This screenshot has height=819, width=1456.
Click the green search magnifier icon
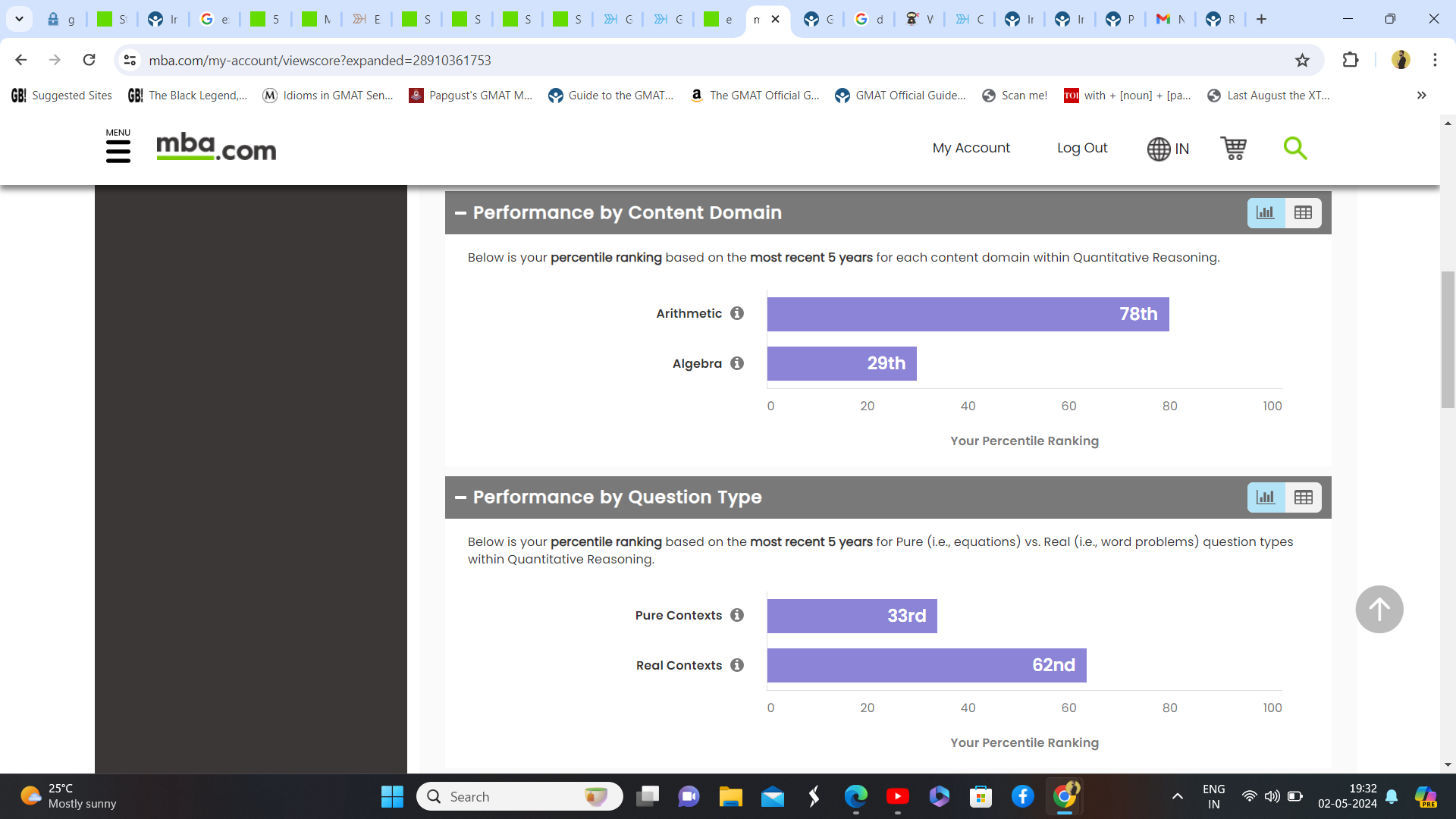[x=1294, y=148]
